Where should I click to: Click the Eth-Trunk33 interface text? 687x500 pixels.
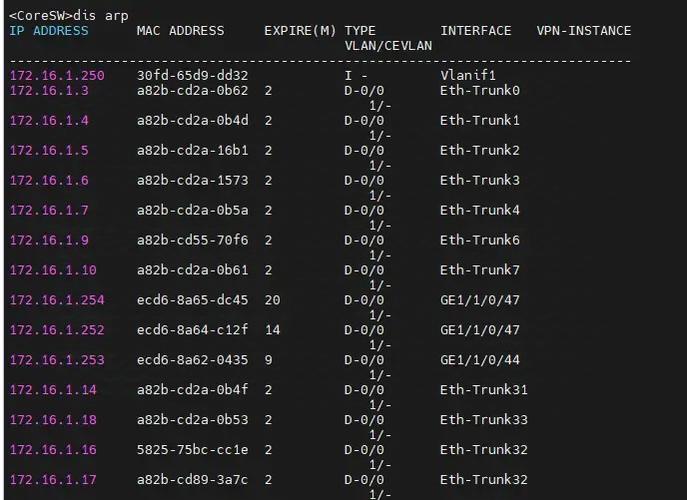click(483, 420)
